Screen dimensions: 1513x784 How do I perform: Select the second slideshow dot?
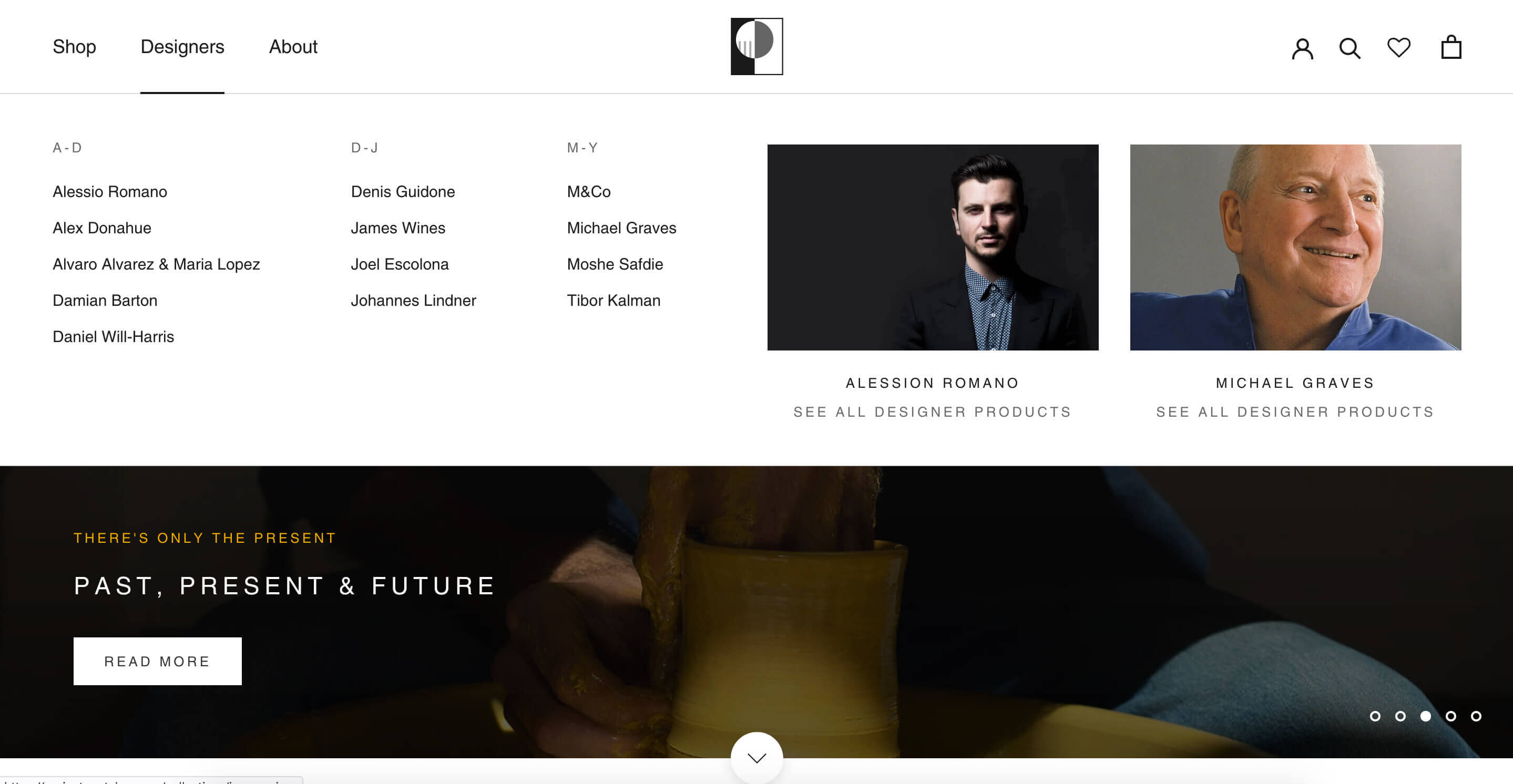(x=1400, y=716)
